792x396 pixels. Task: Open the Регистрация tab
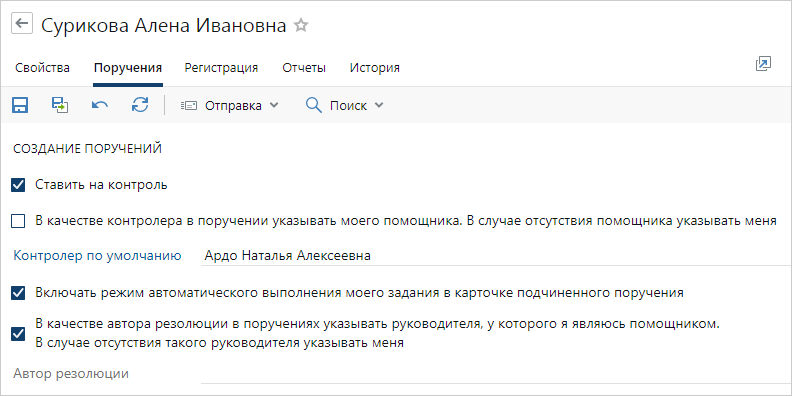click(221, 68)
